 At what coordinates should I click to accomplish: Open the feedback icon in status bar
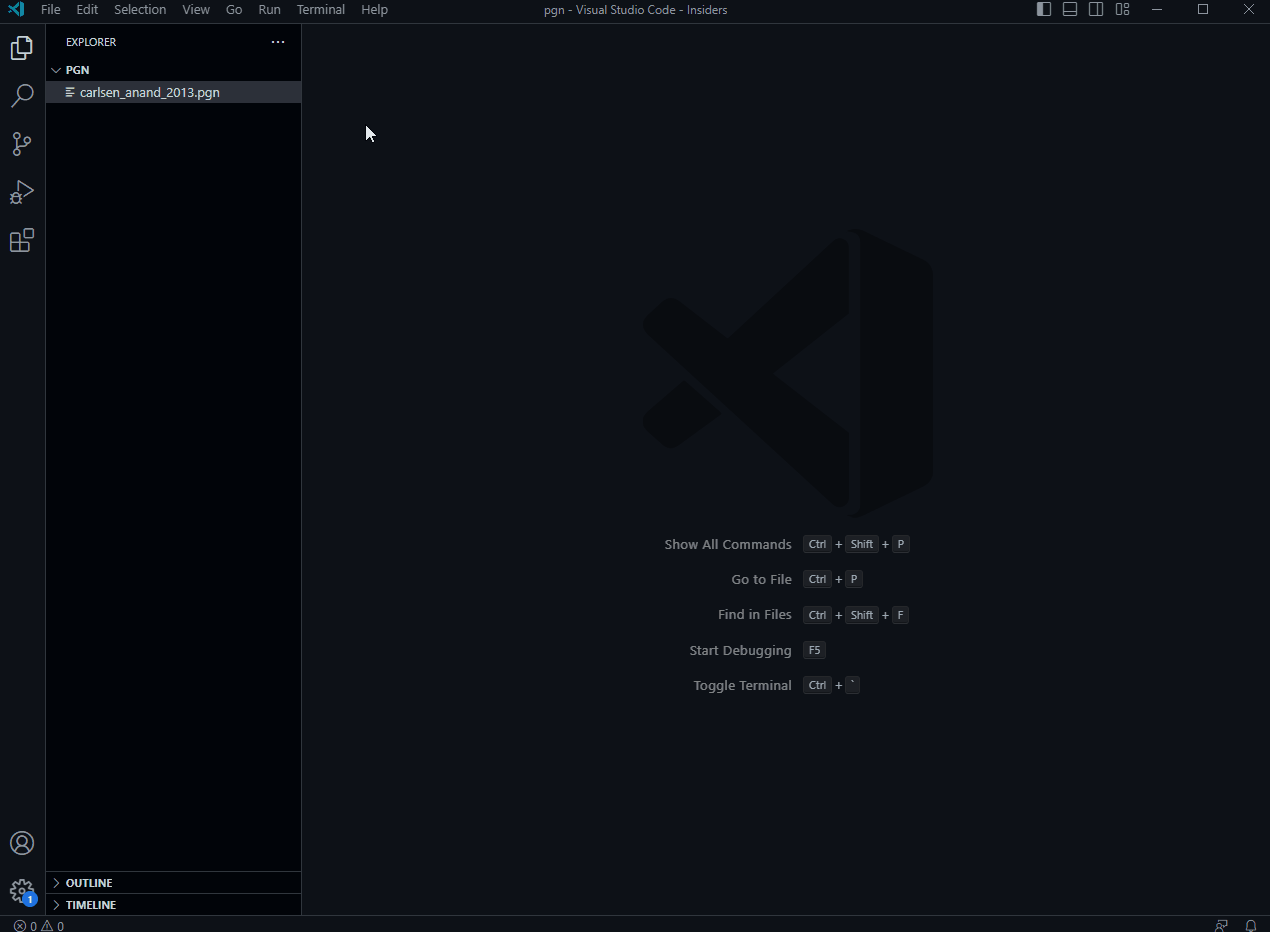1221,926
